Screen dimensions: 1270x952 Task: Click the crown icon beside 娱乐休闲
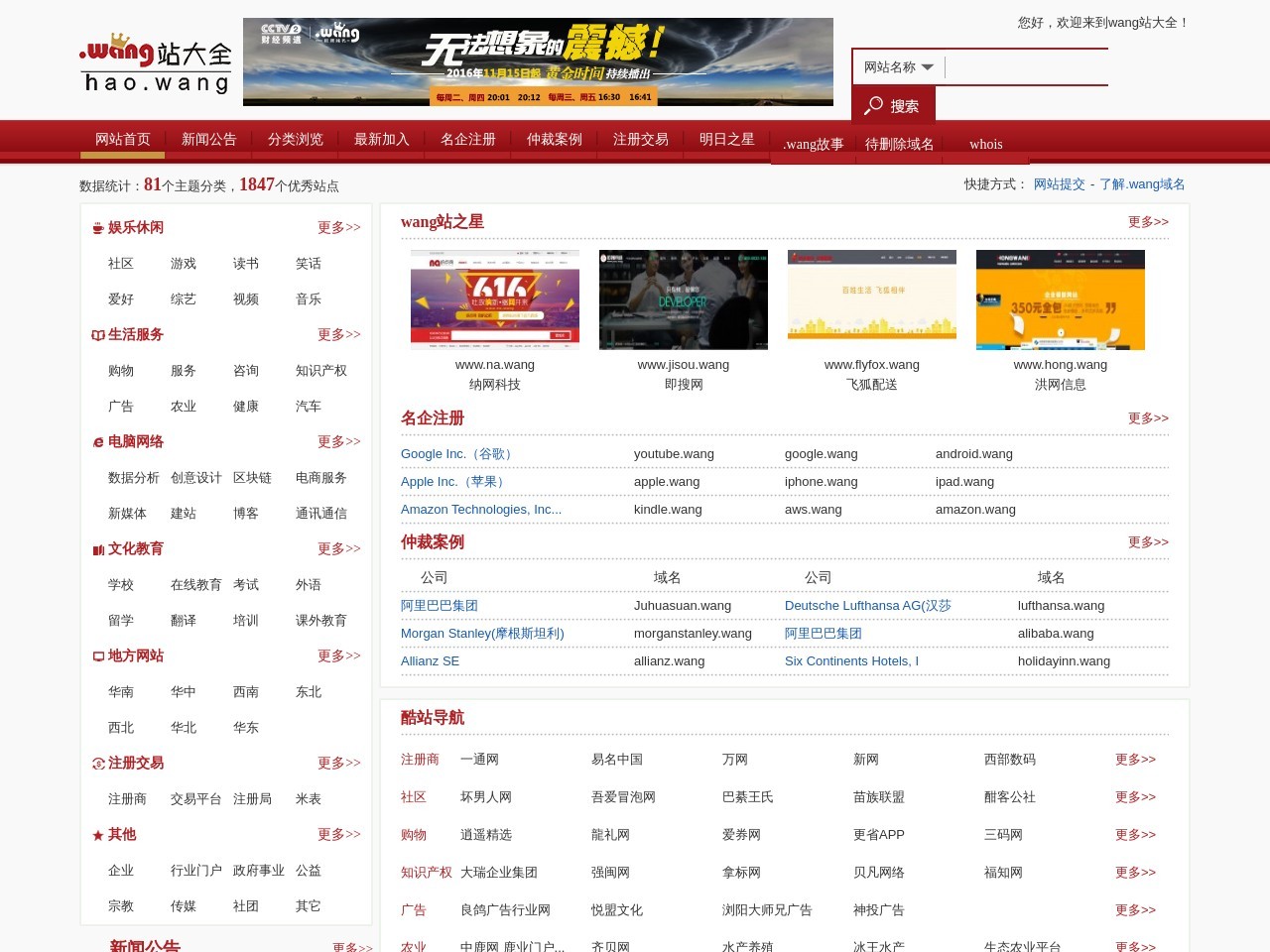tap(96, 227)
